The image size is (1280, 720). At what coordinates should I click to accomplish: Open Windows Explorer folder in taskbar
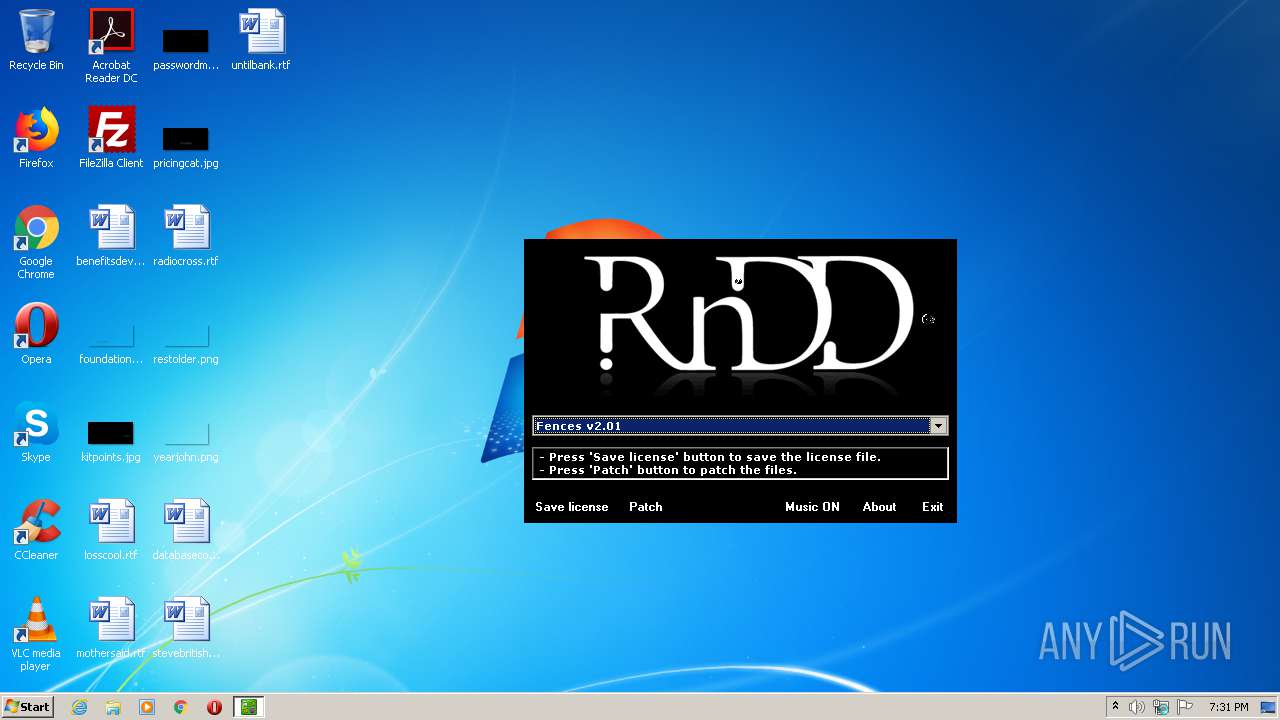[113, 707]
